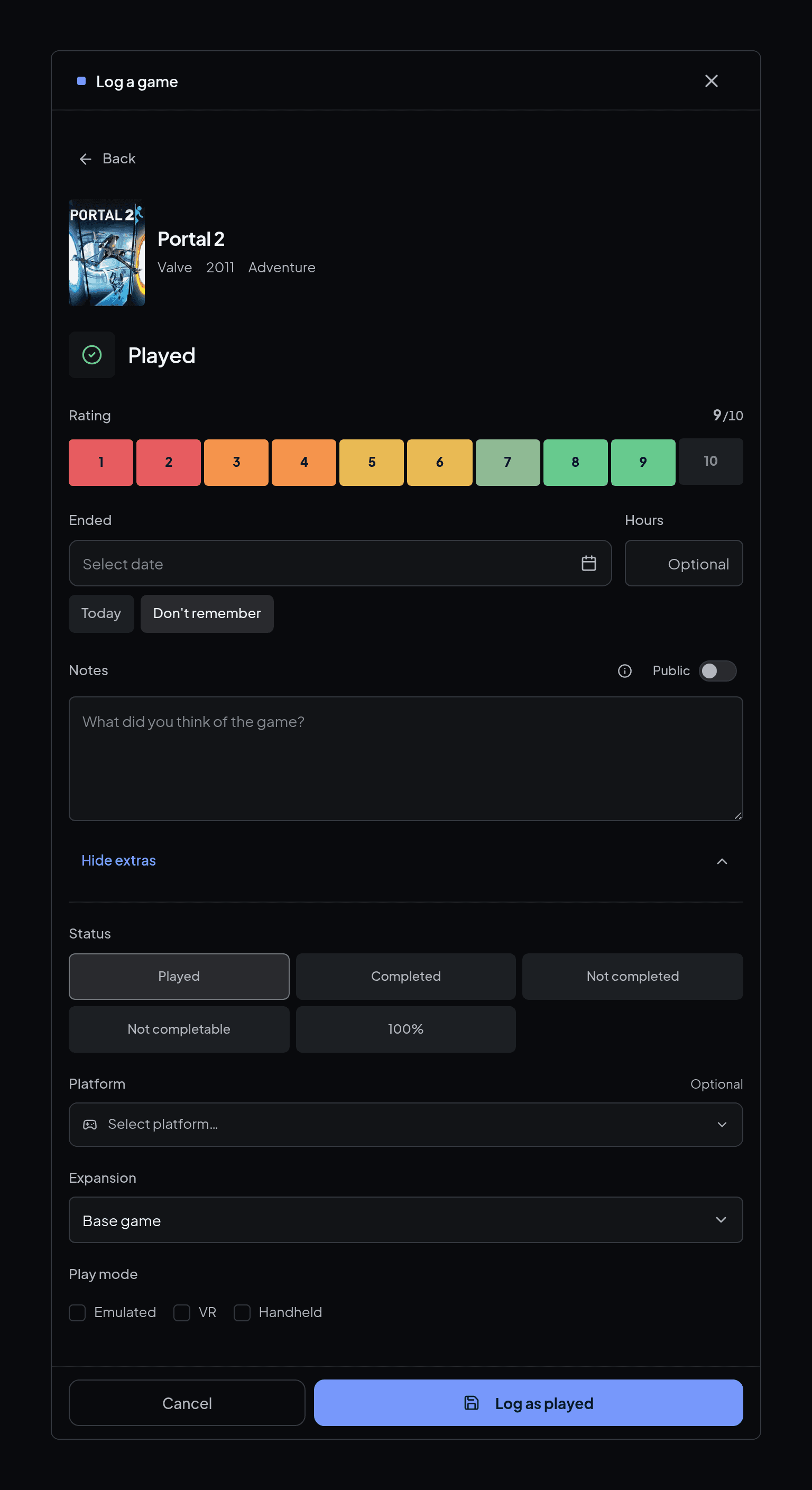Open the Portal 2 cover thumbnail

[x=107, y=253]
